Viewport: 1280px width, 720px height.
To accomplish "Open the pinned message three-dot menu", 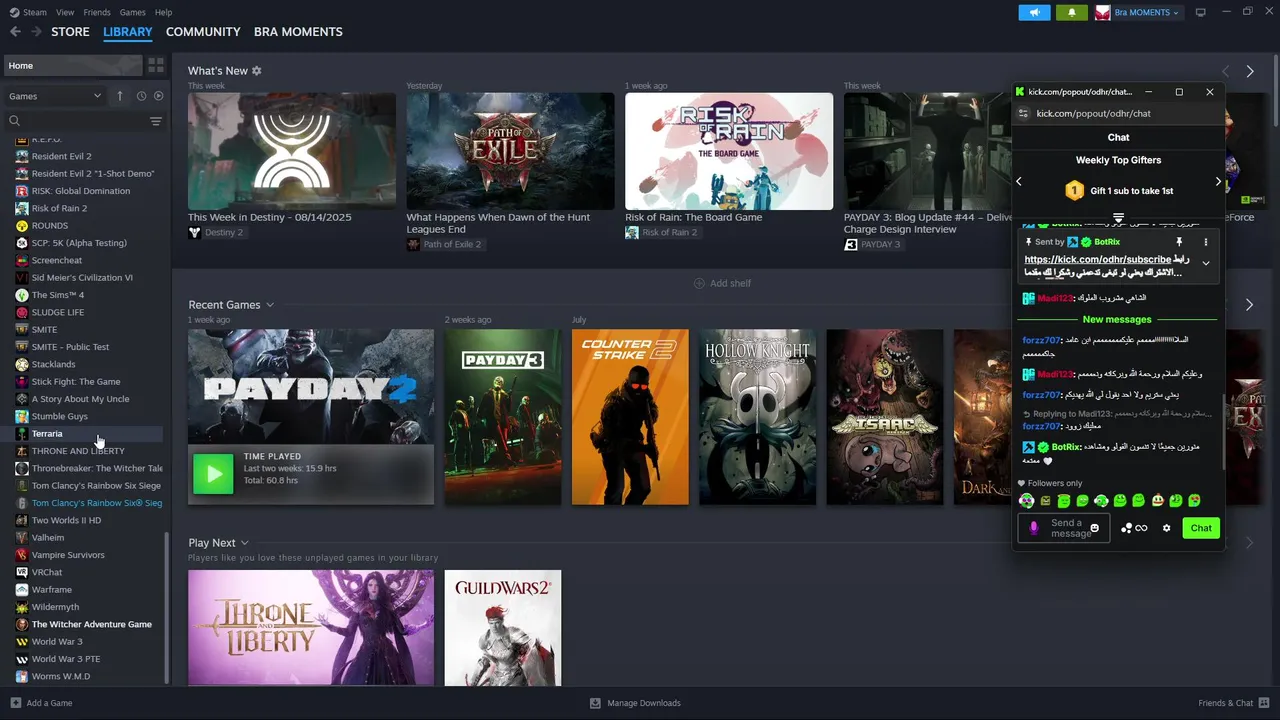I will pos(1205,242).
